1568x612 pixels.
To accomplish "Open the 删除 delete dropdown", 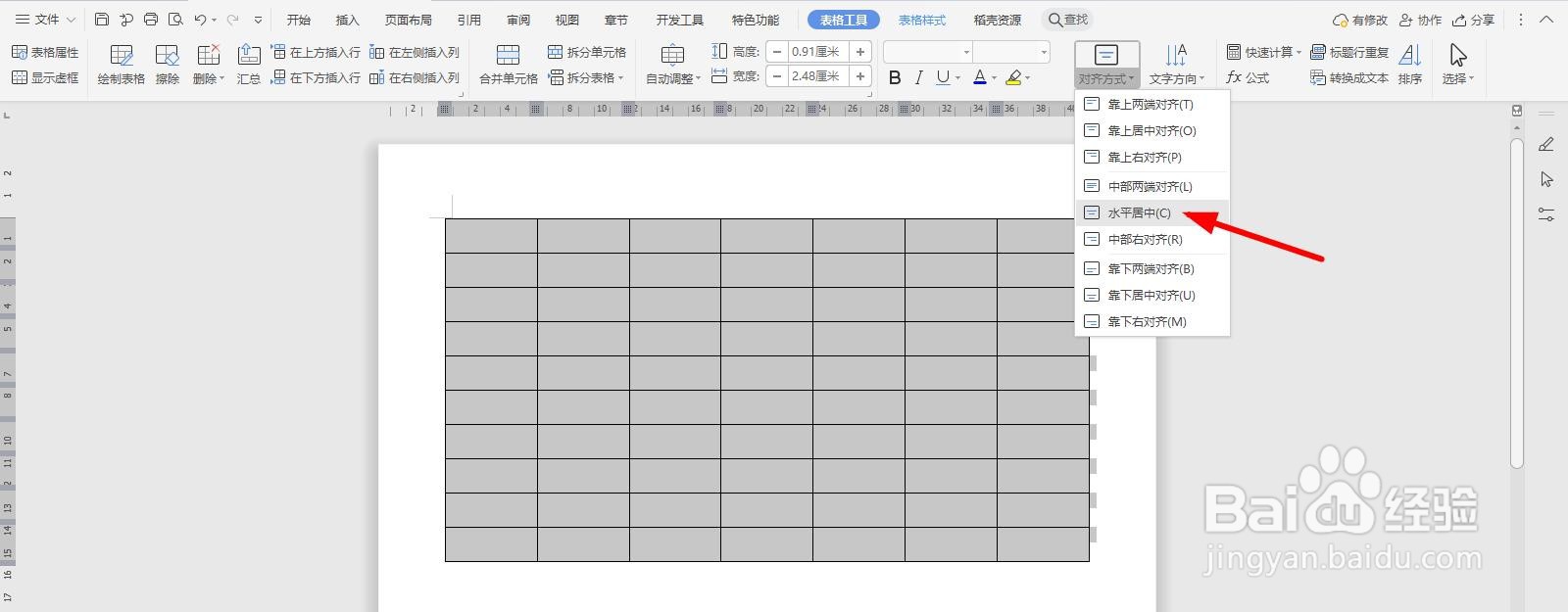I will pyautogui.click(x=209, y=65).
